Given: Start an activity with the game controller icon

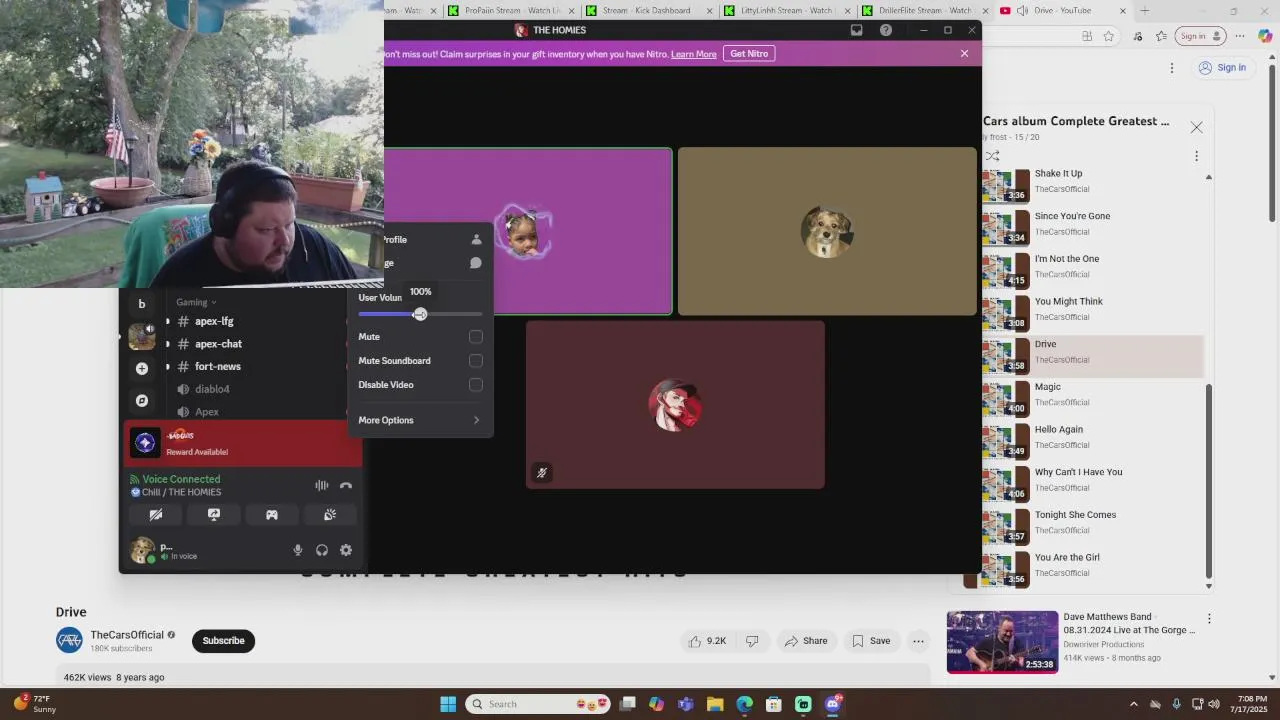Looking at the screenshot, I should coord(272,515).
